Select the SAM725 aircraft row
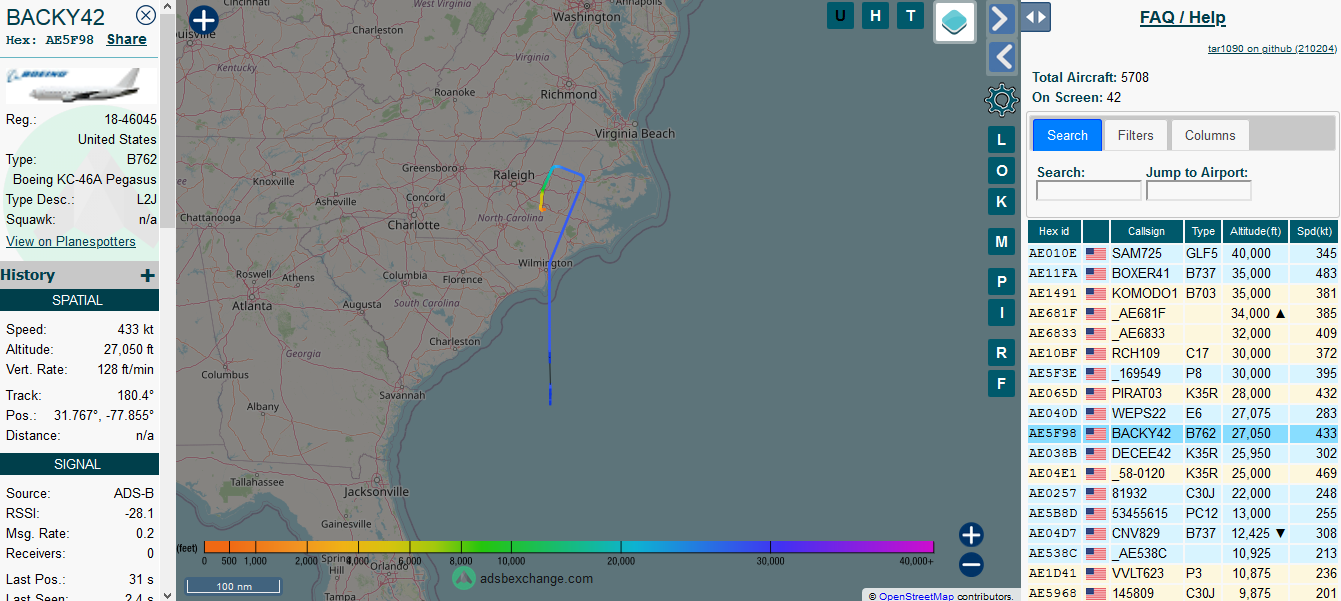Image resolution: width=1341 pixels, height=601 pixels. click(x=1184, y=254)
